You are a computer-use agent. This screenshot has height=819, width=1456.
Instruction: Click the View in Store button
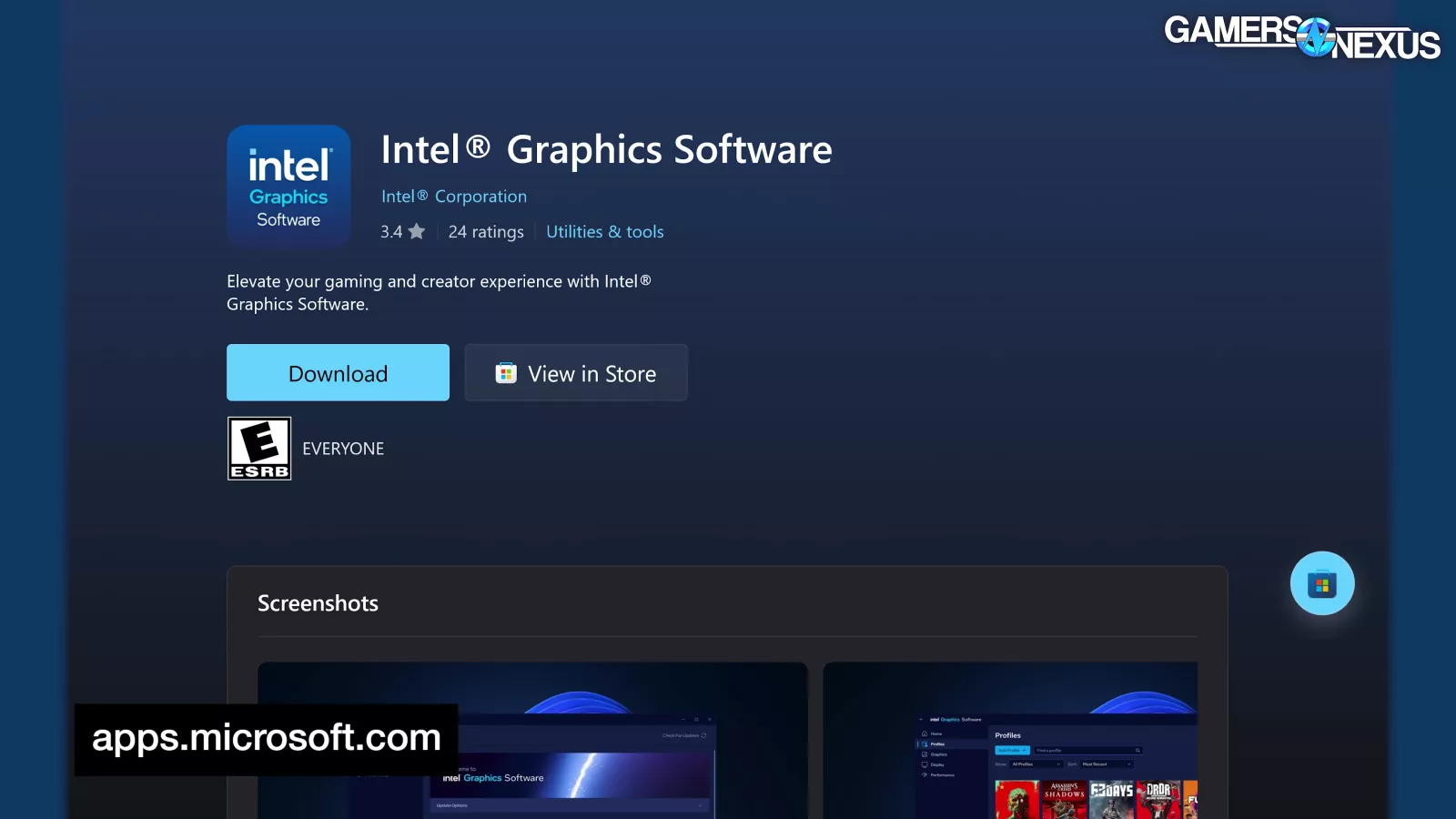click(x=576, y=373)
